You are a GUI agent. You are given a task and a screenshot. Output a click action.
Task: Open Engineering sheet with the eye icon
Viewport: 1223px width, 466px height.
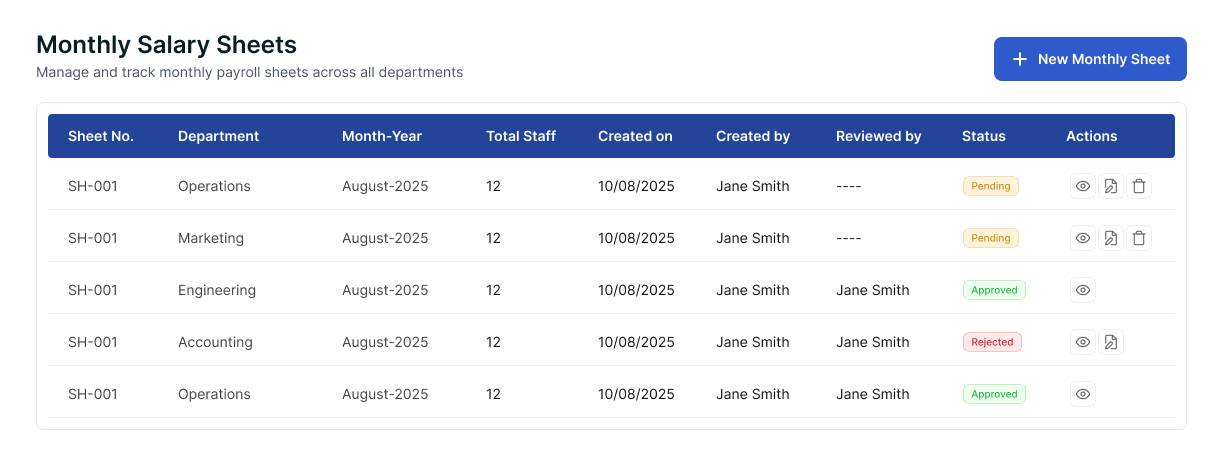[x=1082, y=290]
